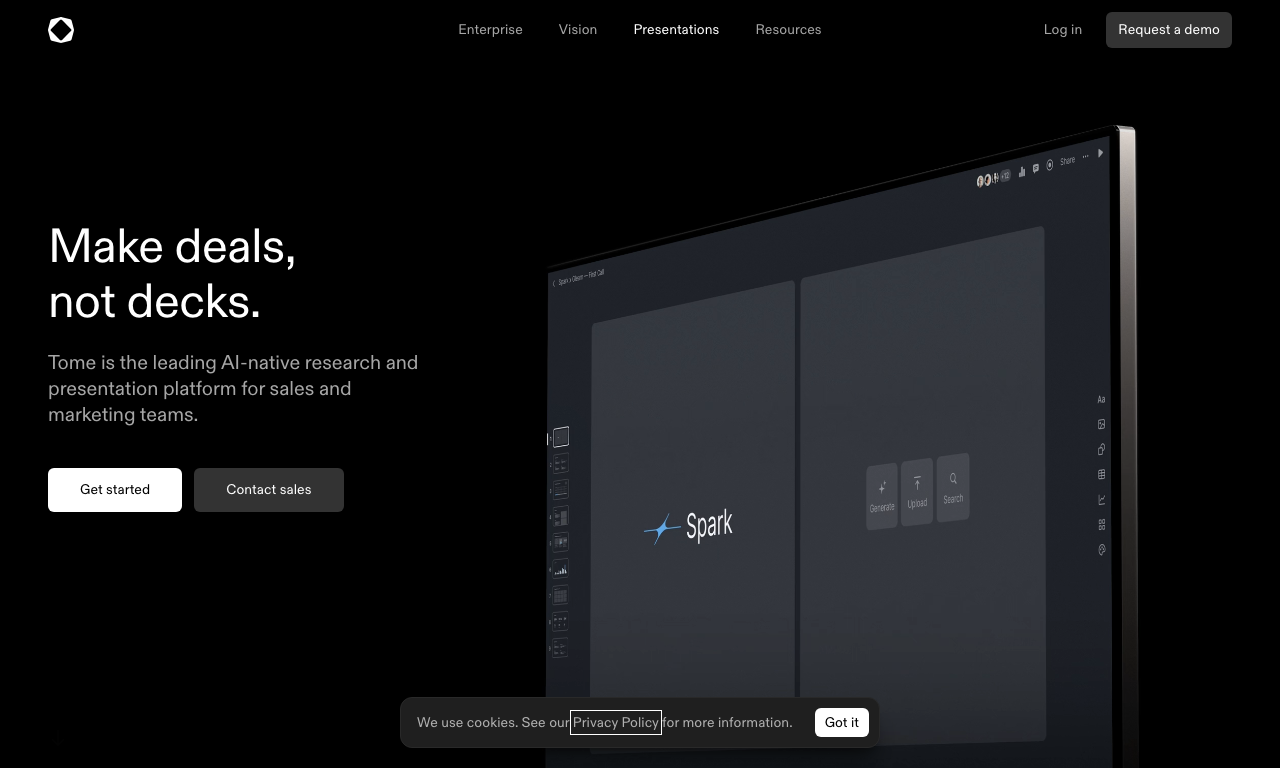The height and width of the screenshot is (768, 1280).
Task: Click the Upload tile in mockup
Action: click(x=917, y=492)
